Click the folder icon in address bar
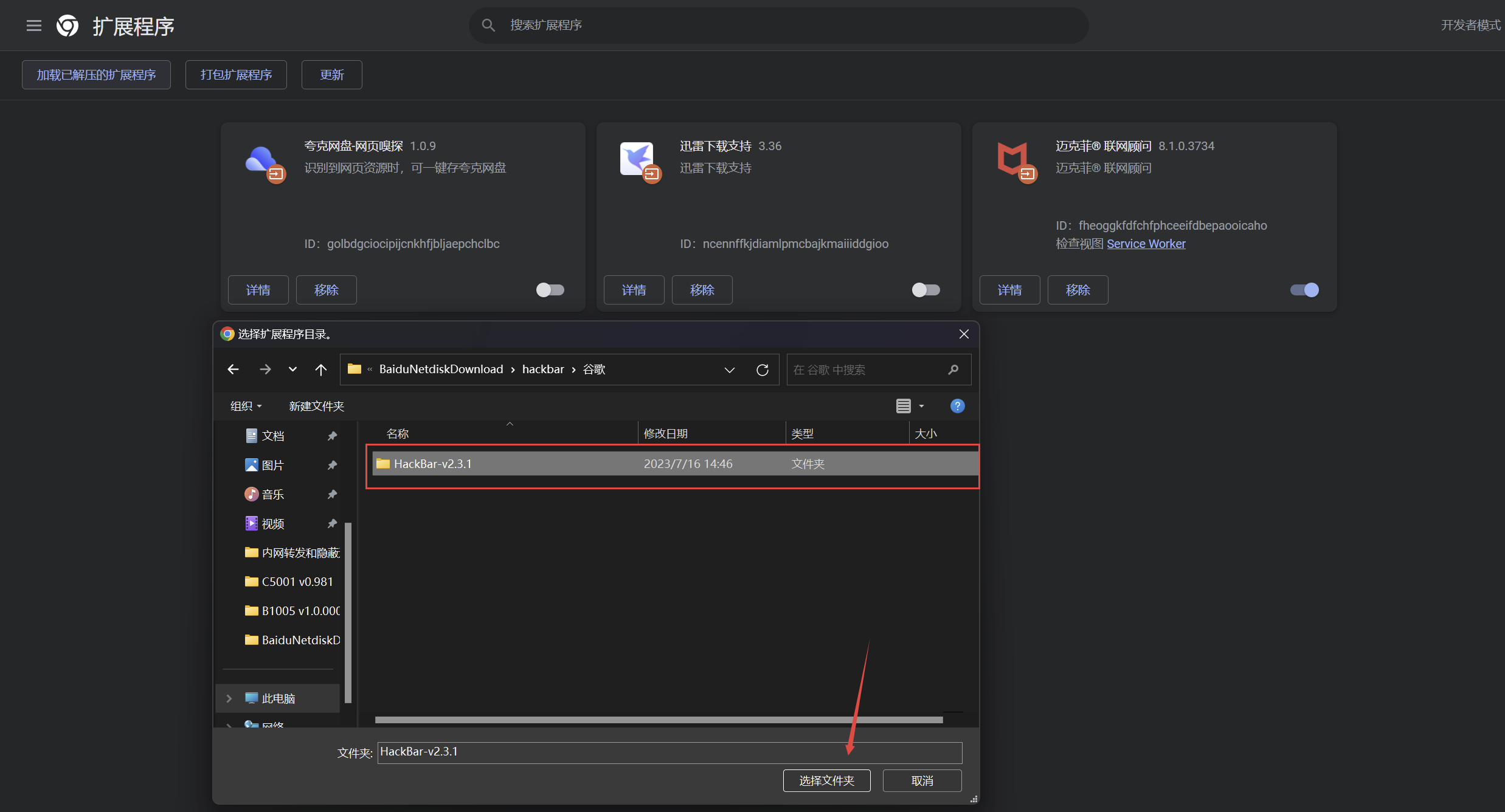 pos(355,369)
